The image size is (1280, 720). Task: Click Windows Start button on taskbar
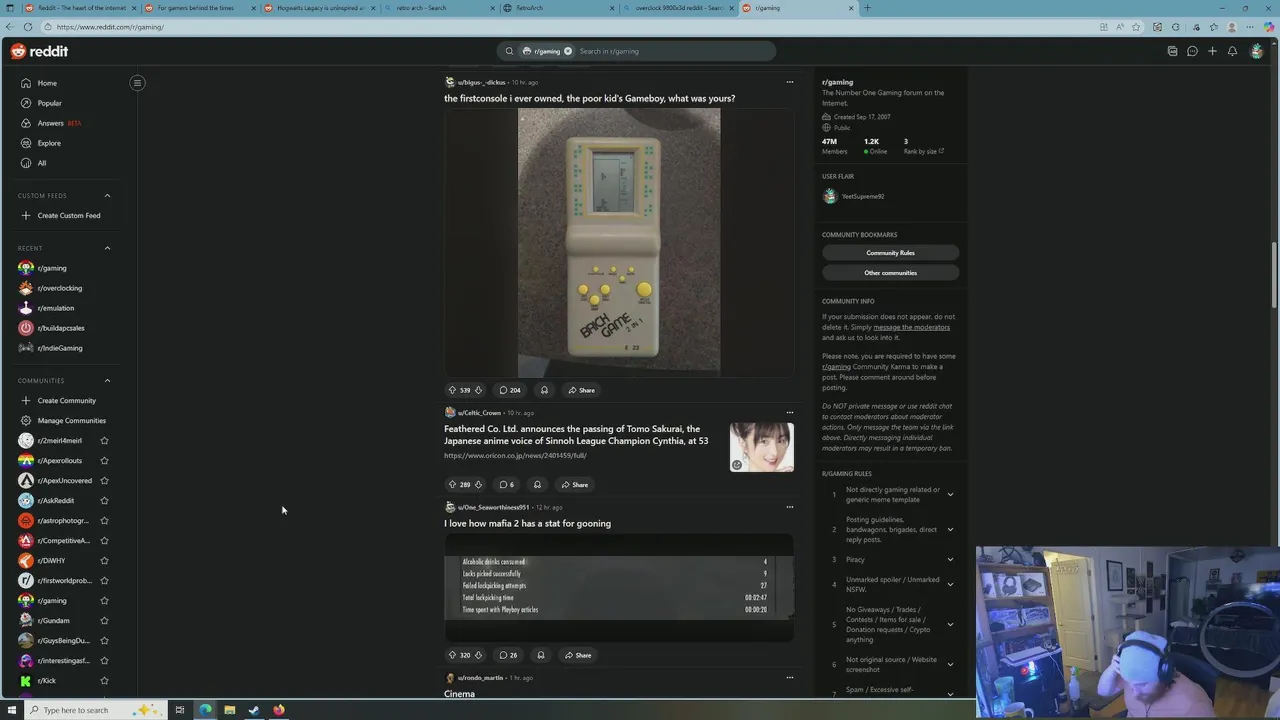pos(12,710)
